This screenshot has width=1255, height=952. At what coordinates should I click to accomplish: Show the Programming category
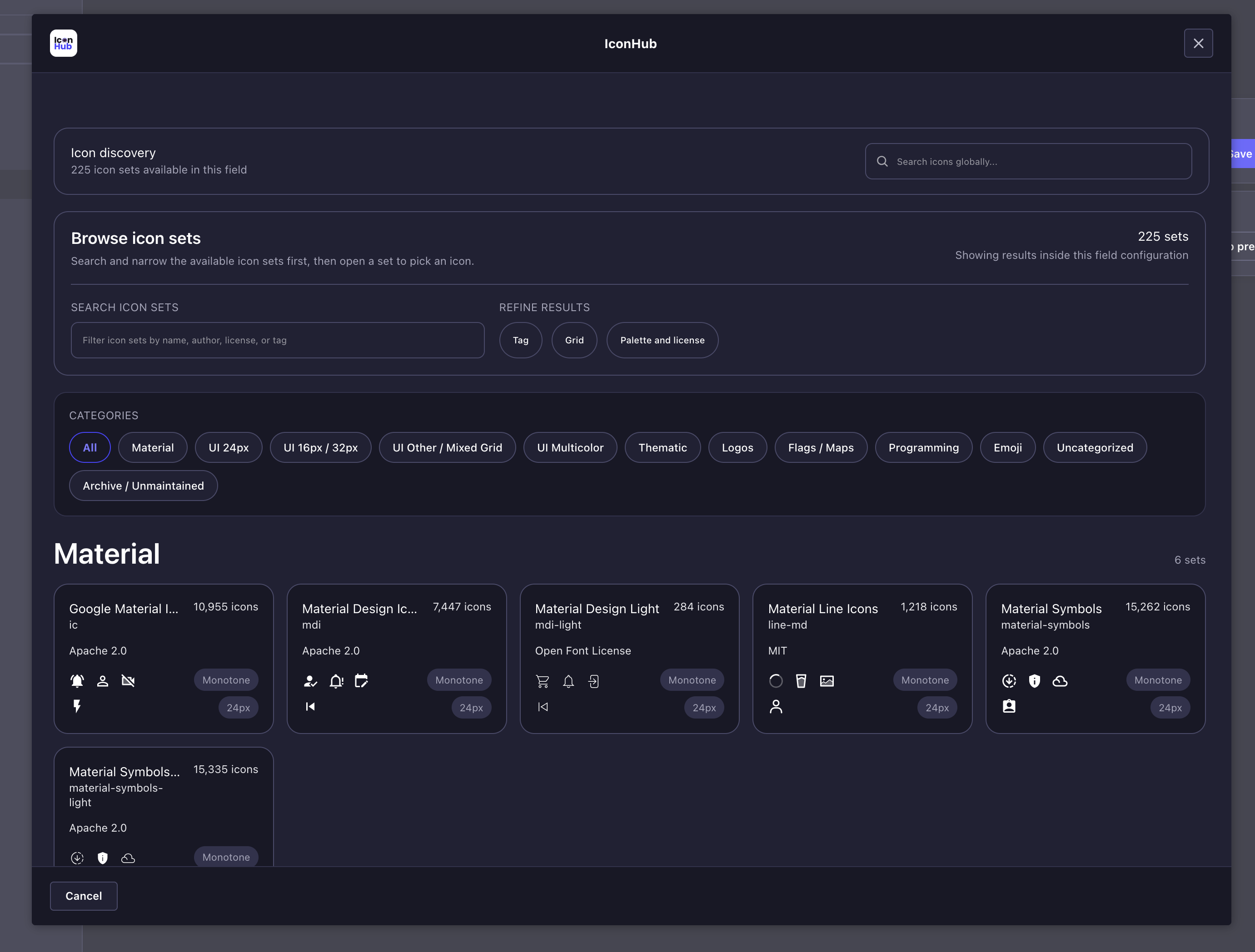click(x=924, y=447)
